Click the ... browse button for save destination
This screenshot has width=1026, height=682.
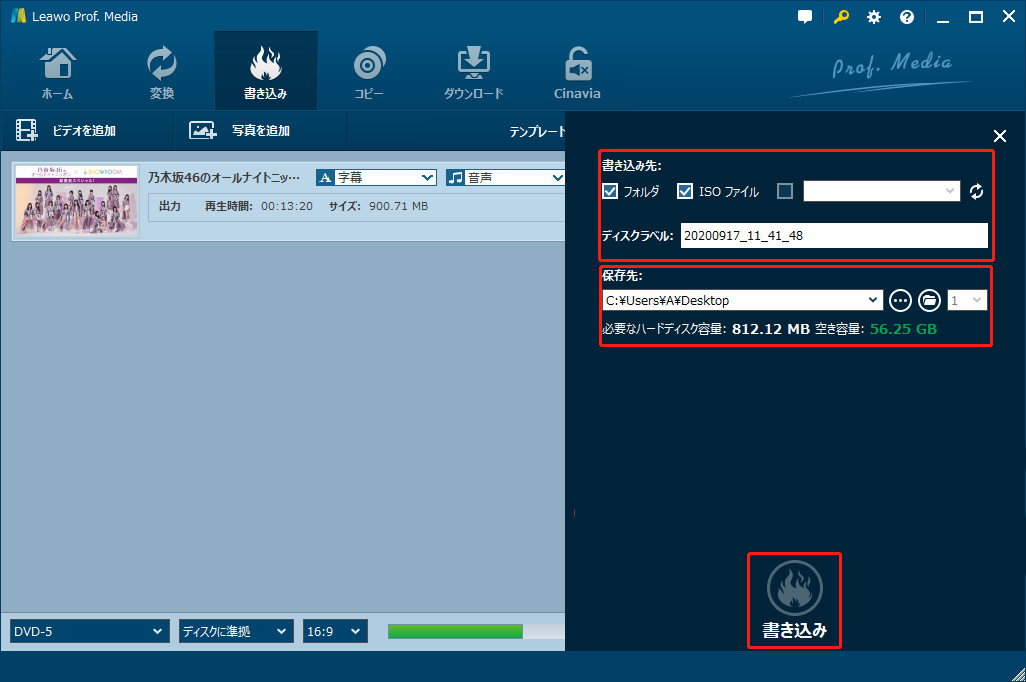(x=900, y=299)
